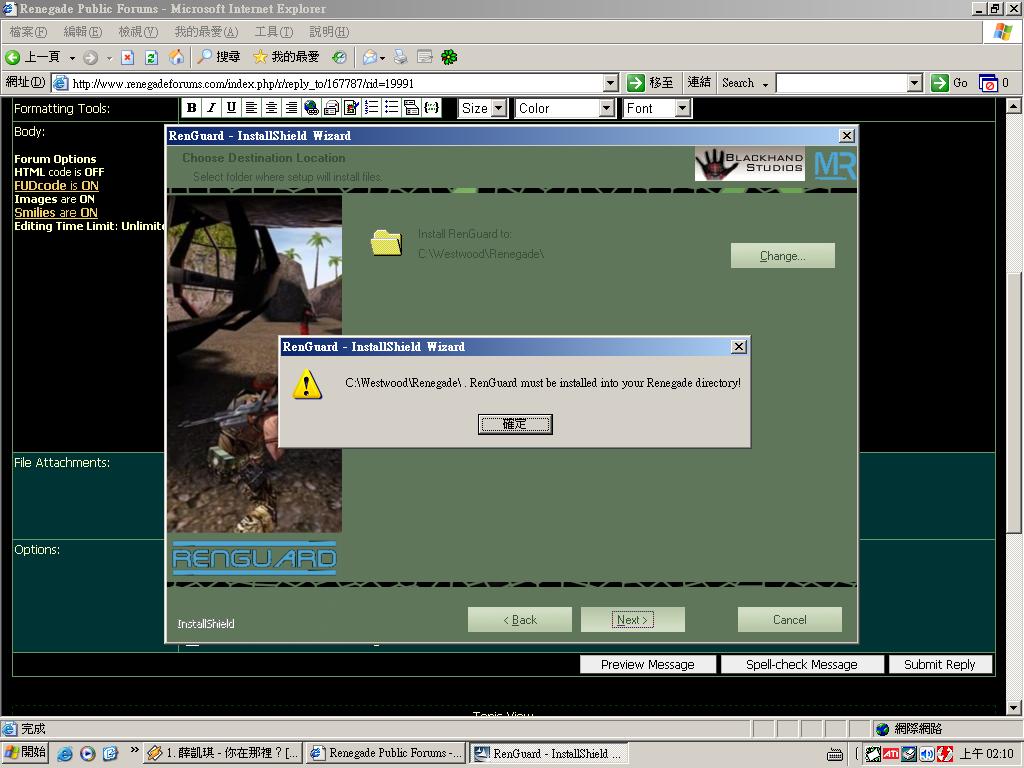Toggle the Italic formatting icon
1024x768 pixels.
tap(211, 108)
